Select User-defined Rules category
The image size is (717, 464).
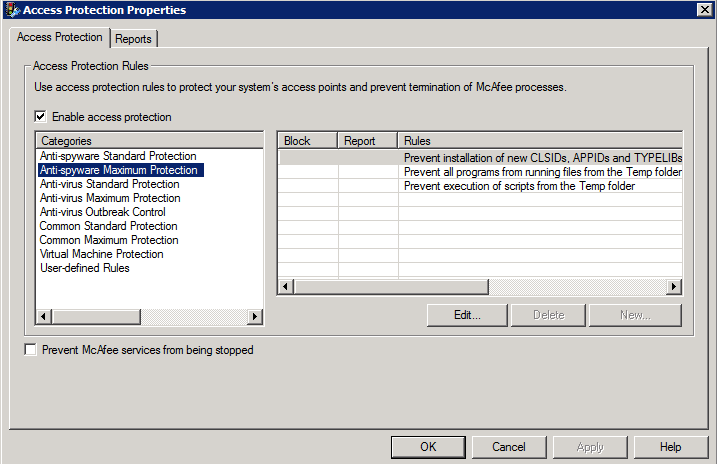(85, 268)
